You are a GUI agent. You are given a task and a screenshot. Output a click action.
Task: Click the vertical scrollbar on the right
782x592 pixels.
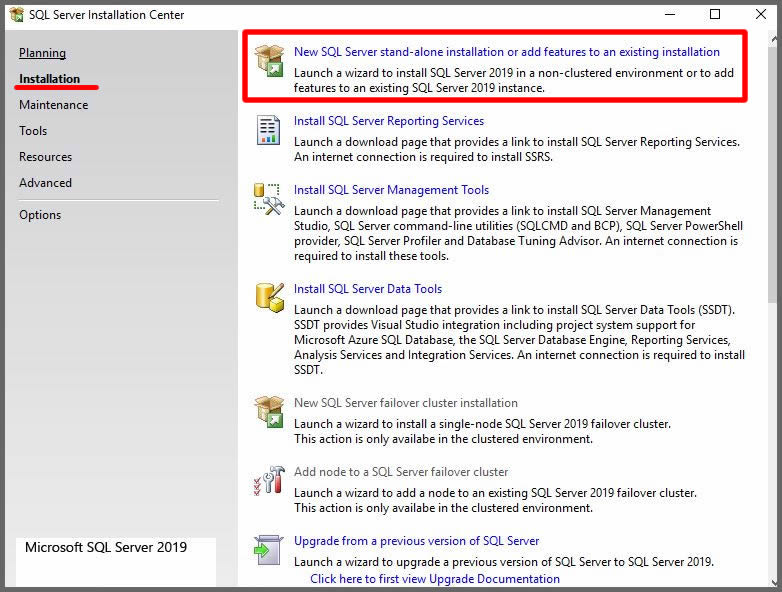click(773, 200)
